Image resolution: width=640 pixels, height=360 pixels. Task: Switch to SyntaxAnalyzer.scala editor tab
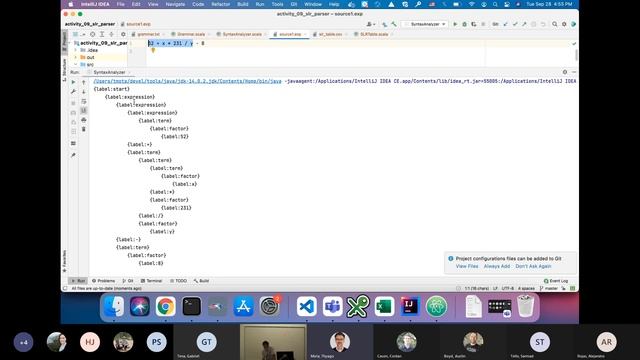click(x=241, y=34)
